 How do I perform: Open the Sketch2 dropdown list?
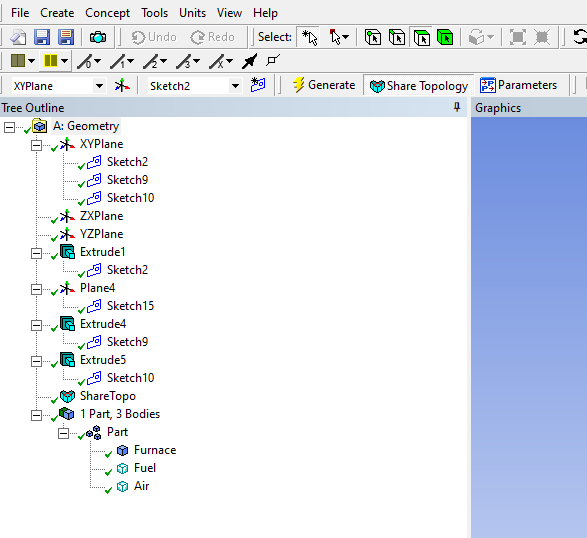click(235, 86)
